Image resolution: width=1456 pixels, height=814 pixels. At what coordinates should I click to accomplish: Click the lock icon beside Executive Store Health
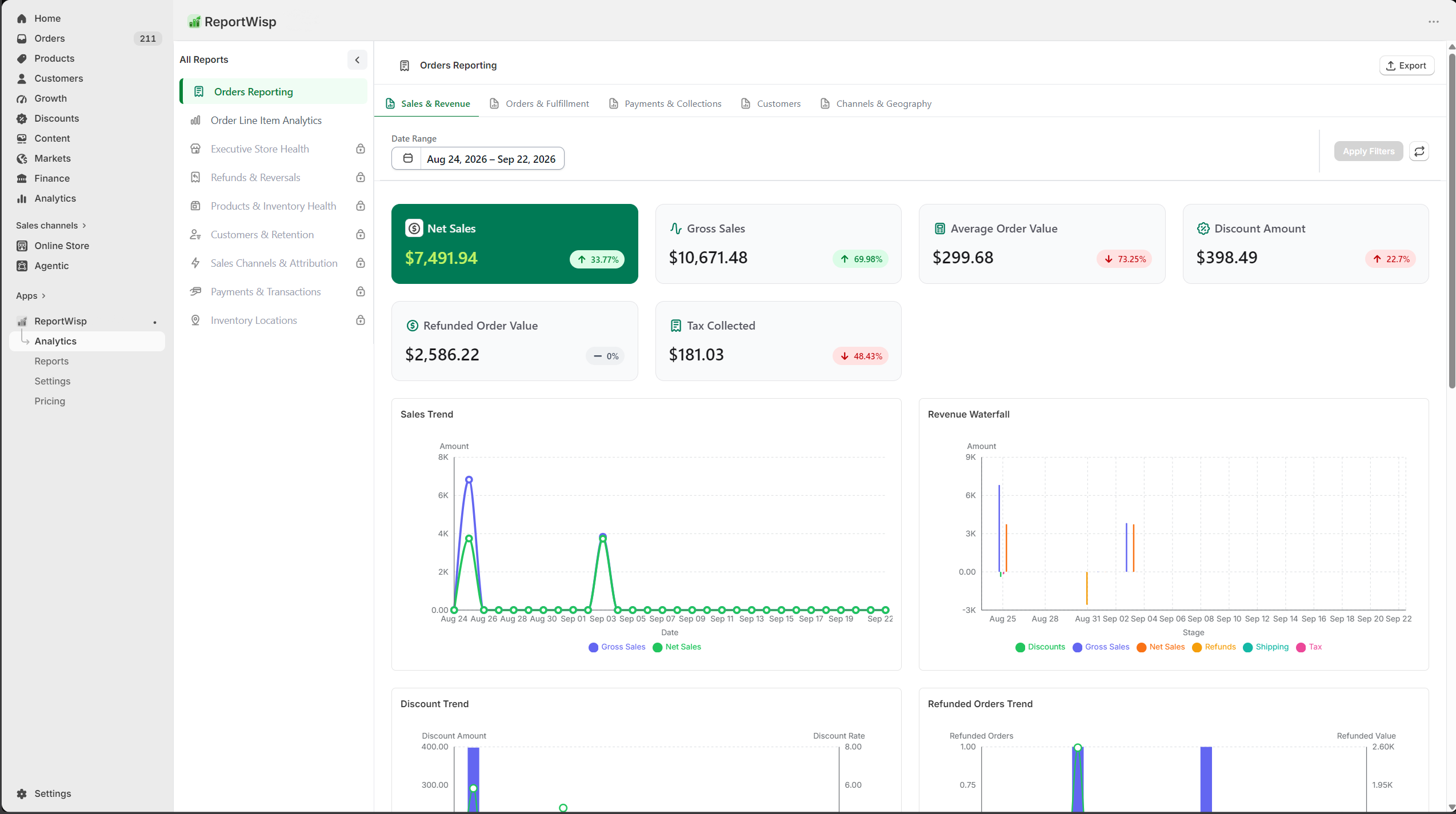pos(361,149)
